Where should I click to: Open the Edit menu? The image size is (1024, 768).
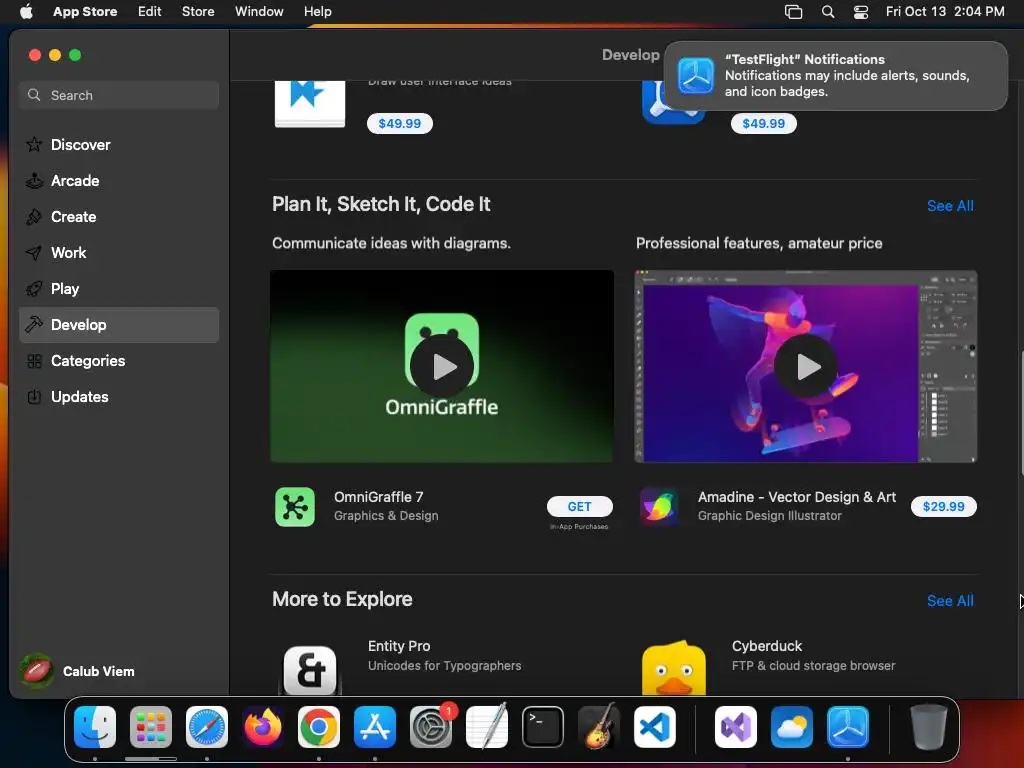150,11
